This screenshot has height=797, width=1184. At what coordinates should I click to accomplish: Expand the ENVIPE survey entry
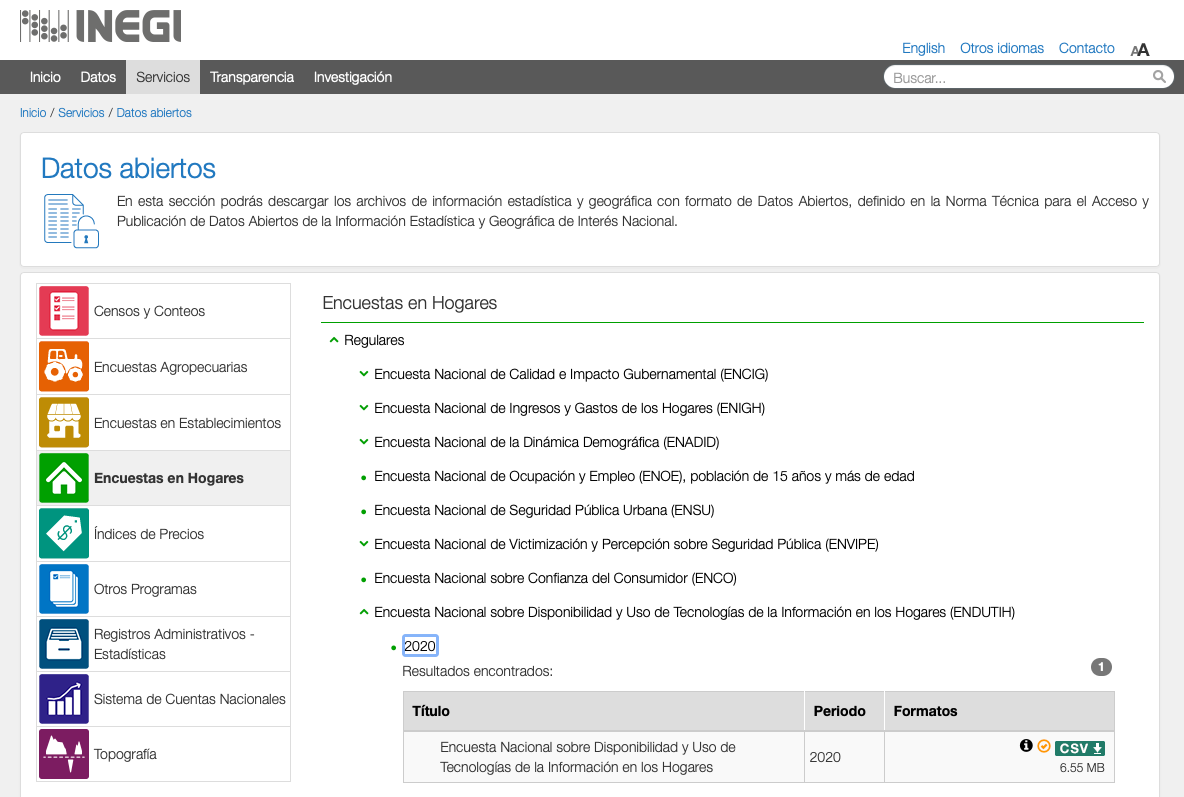[364, 544]
